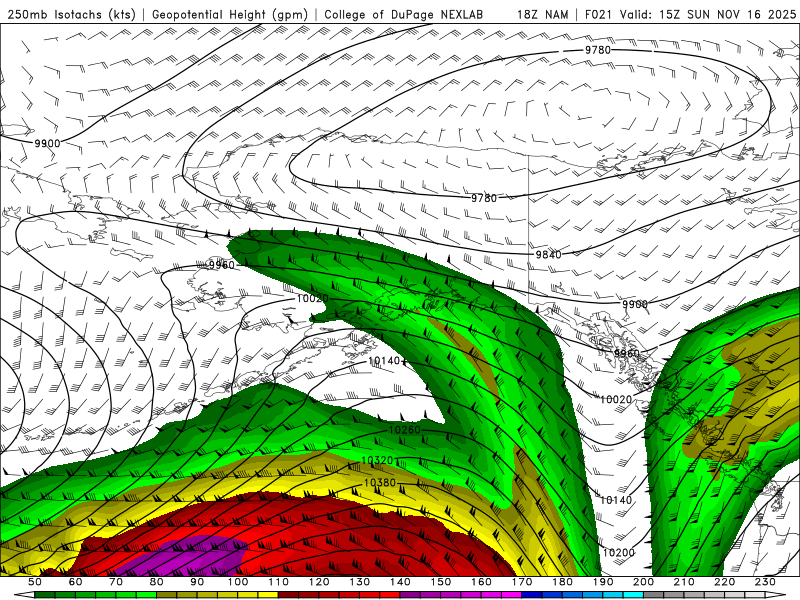Image resolution: width=800 pixels, height=600 pixels.
Task: Click the red colorbar swatch below 130
Action: 370,595
